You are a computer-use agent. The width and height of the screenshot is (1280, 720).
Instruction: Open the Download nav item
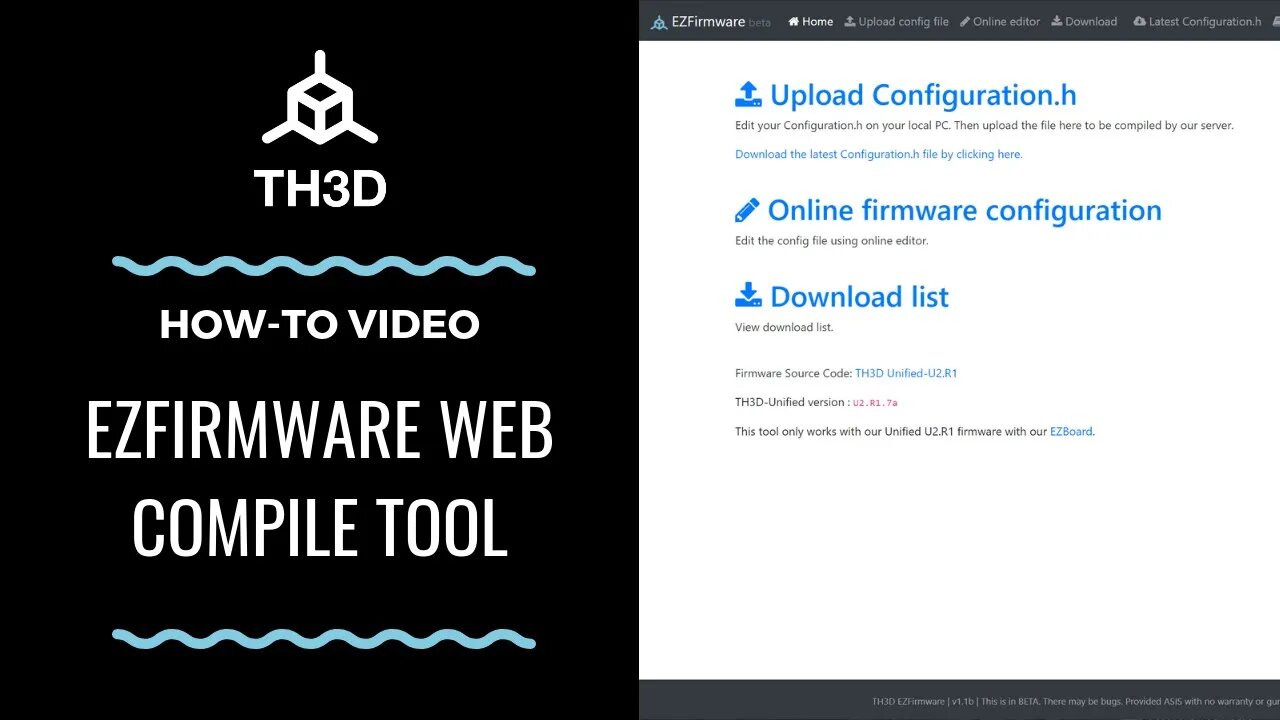coord(1084,21)
